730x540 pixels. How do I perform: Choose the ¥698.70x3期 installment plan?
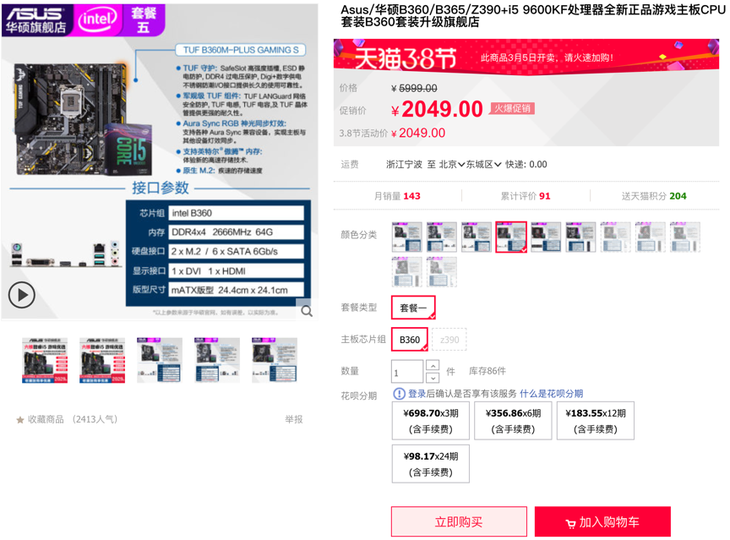click(x=431, y=421)
